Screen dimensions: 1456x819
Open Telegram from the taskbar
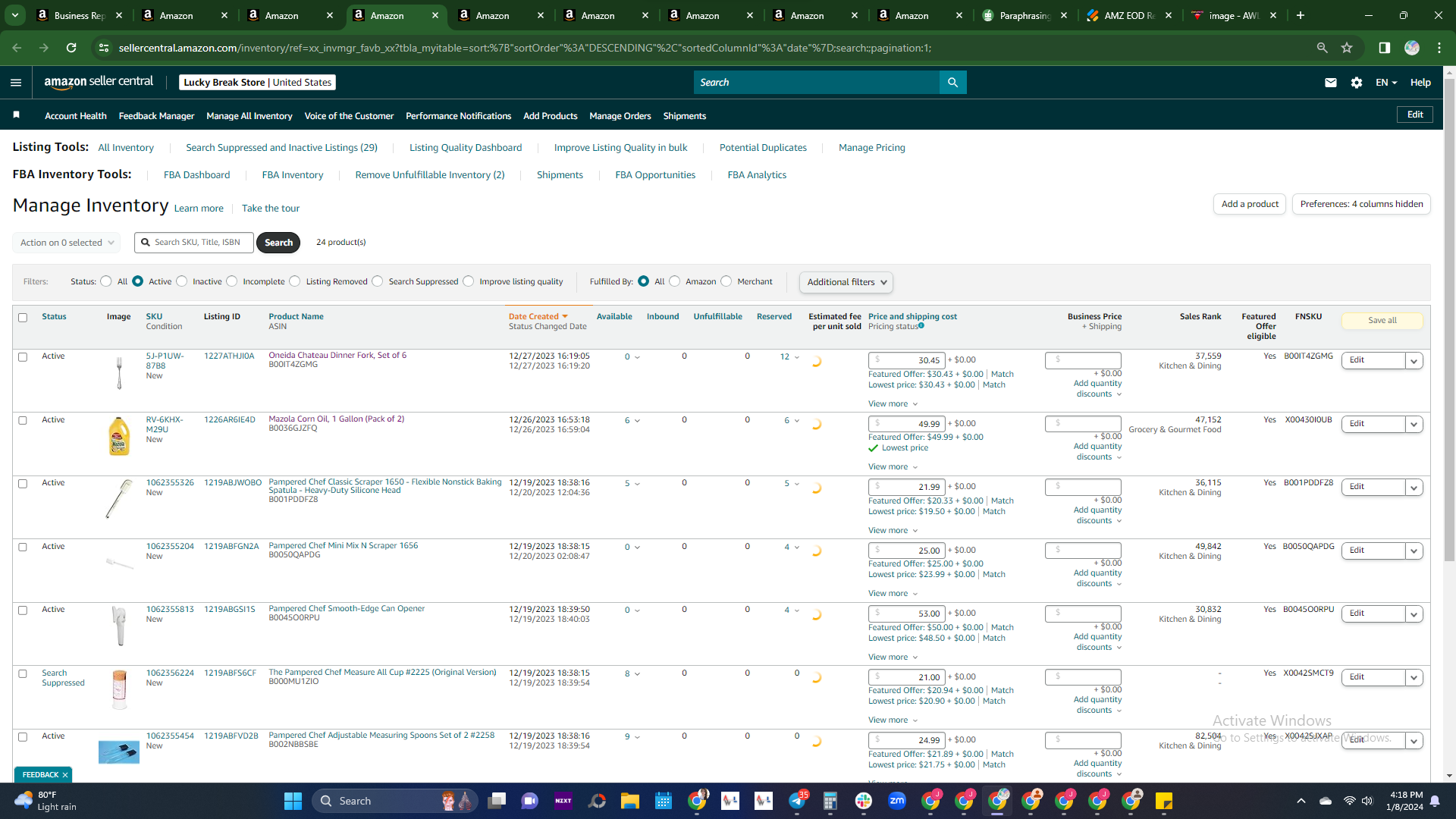tap(797, 801)
